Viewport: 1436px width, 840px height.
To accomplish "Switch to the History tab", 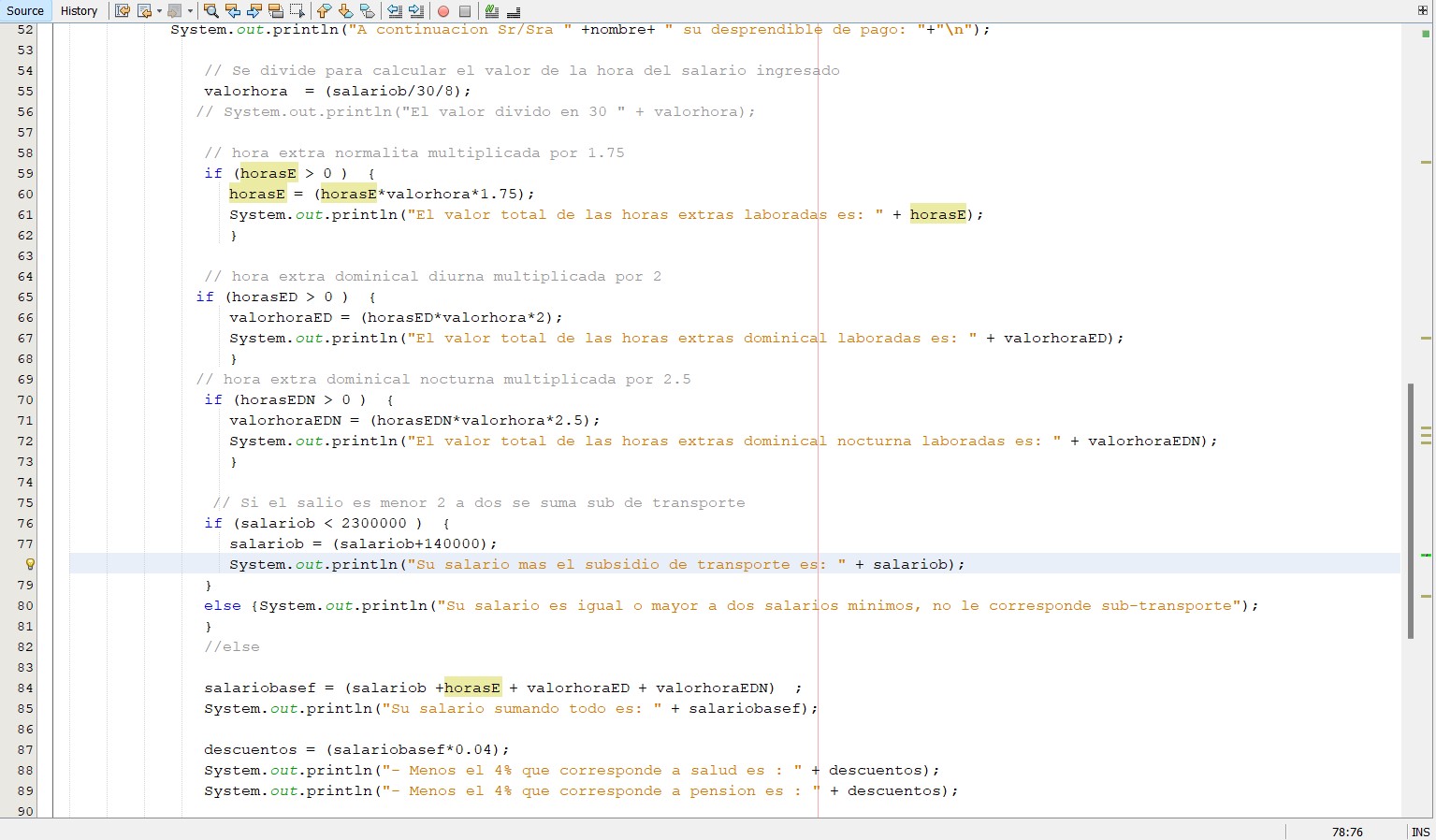I will [x=79, y=11].
